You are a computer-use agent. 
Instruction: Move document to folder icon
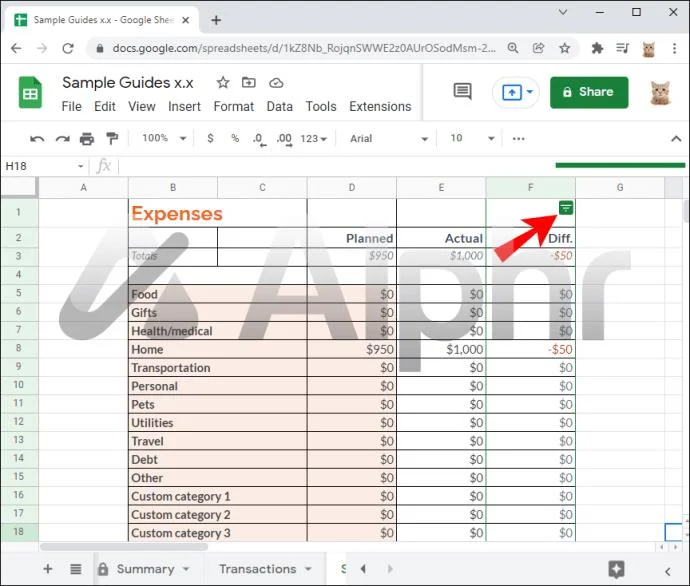click(249, 82)
